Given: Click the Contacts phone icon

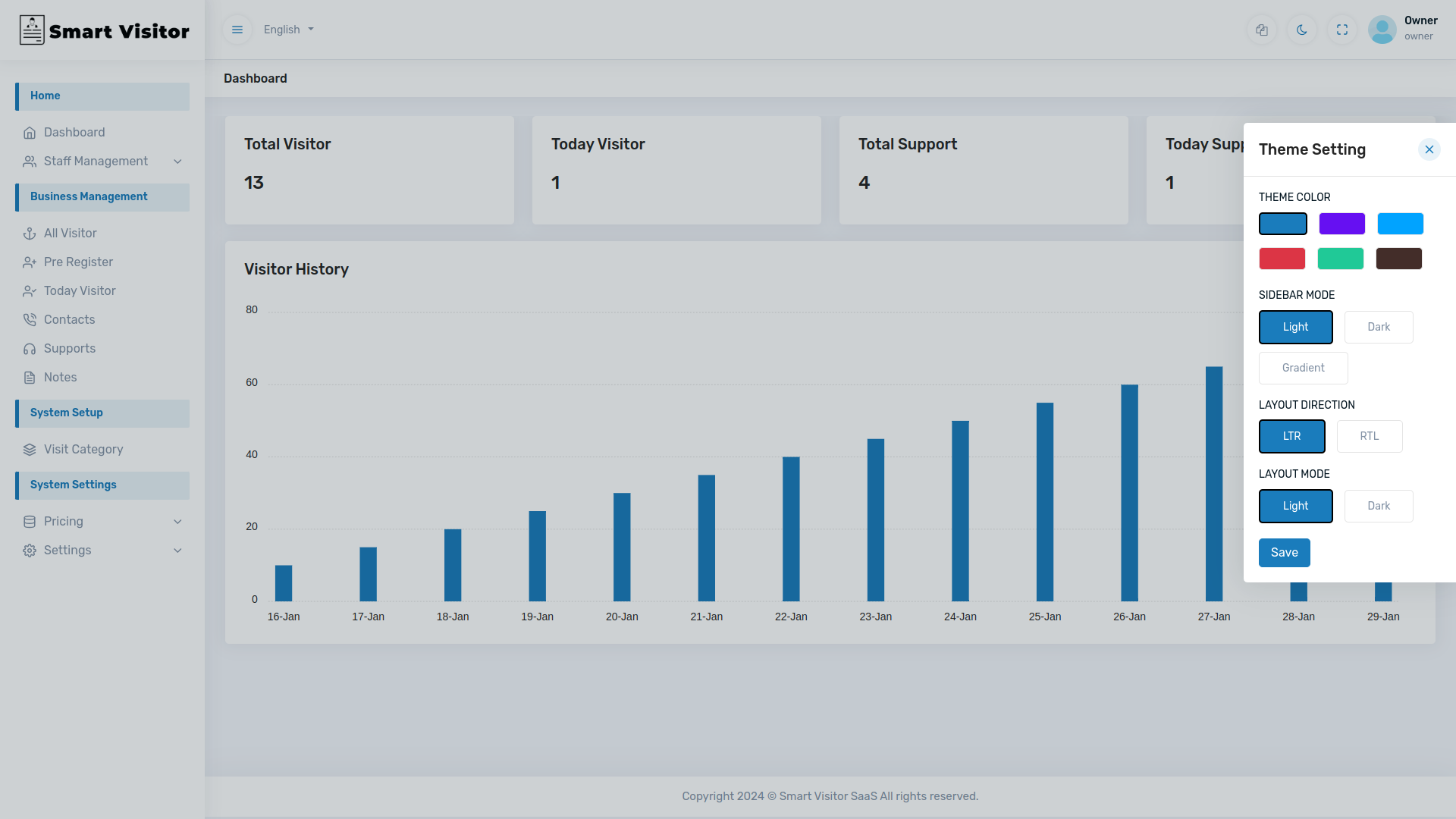Looking at the screenshot, I should pyautogui.click(x=30, y=320).
